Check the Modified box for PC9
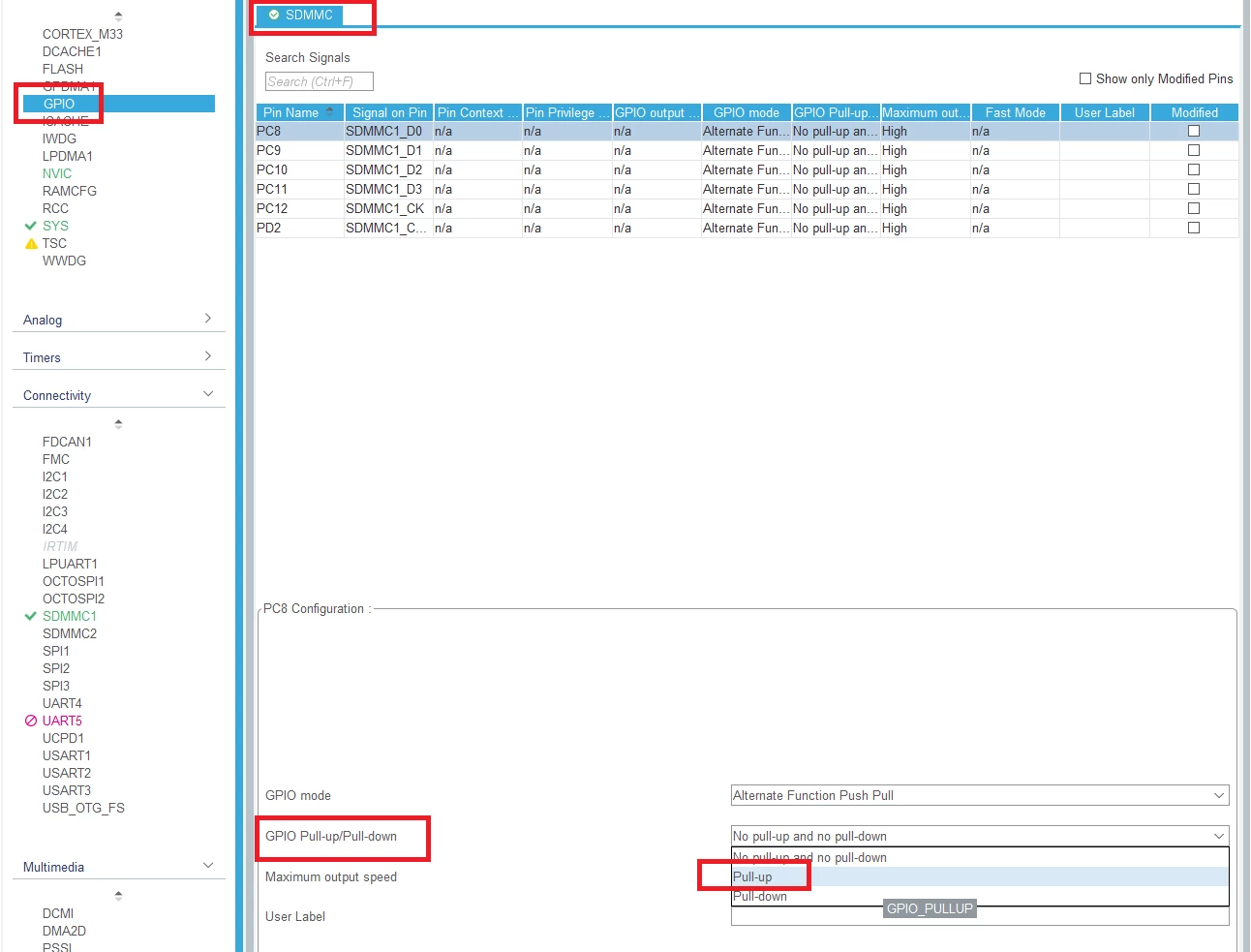Viewport: 1251px width, 952px height. click(1194, 150)
